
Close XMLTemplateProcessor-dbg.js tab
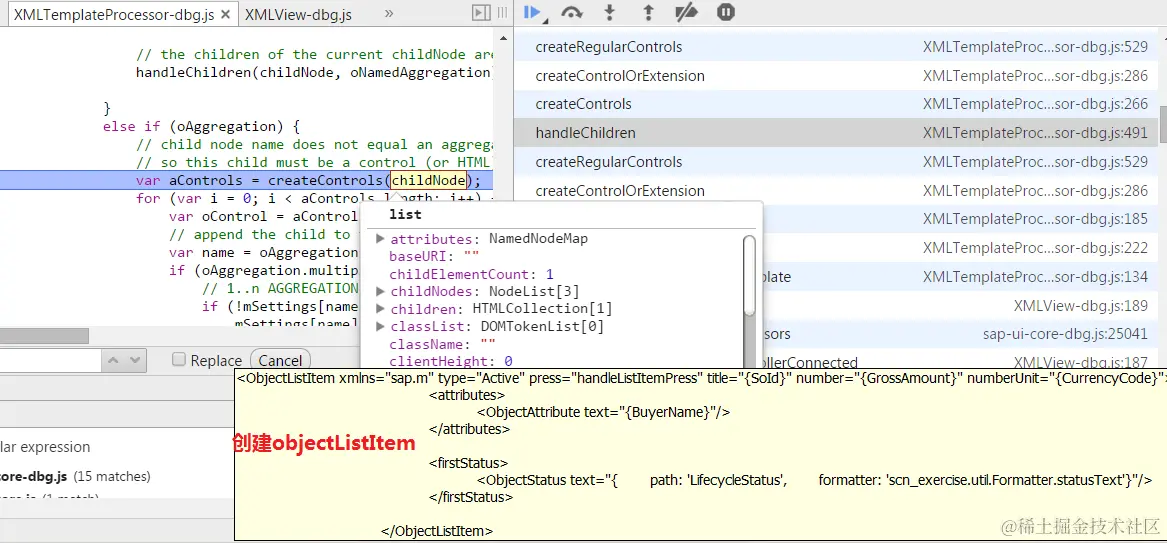226,14
